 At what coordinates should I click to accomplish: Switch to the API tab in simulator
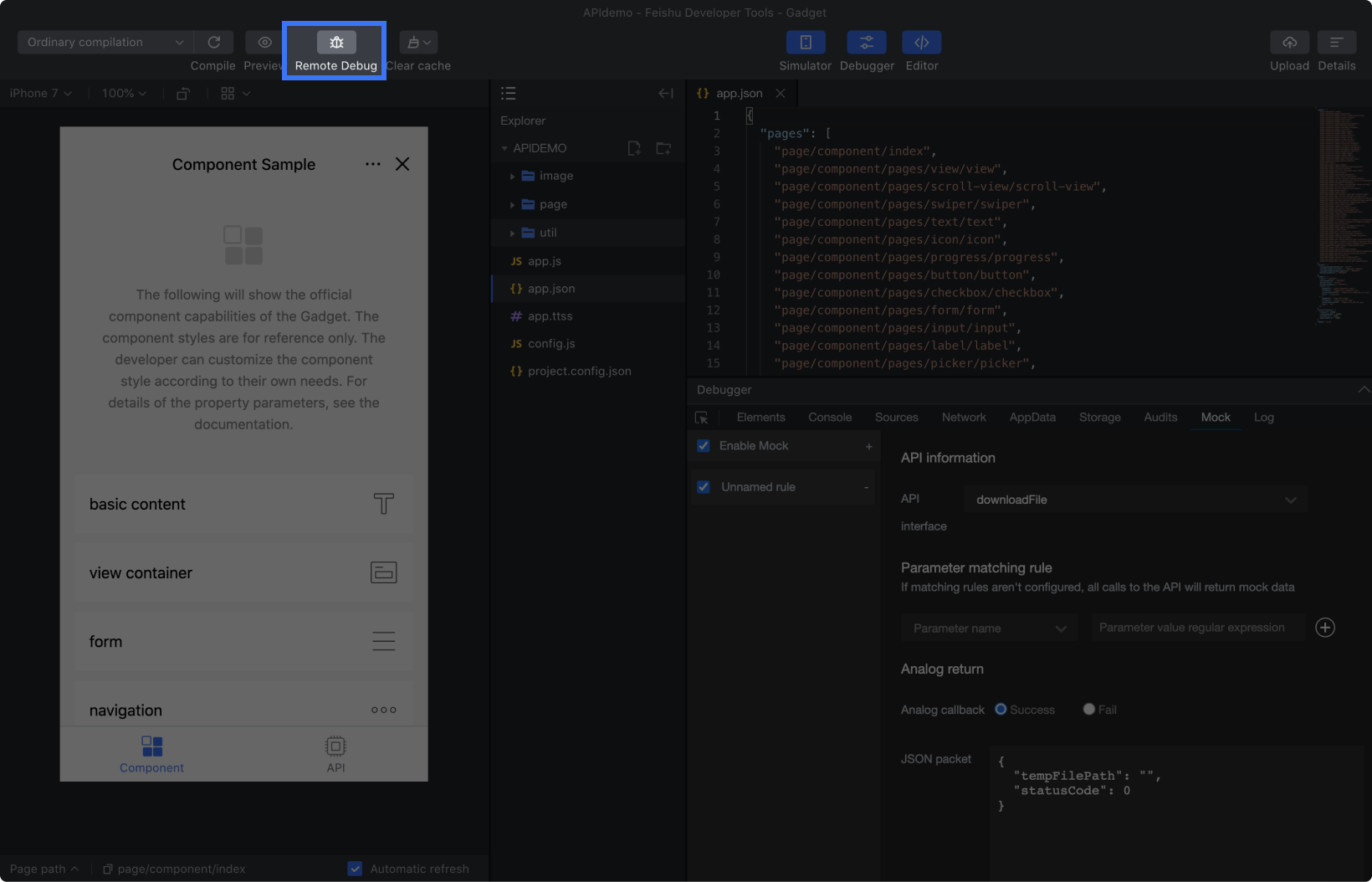[335, 754]
